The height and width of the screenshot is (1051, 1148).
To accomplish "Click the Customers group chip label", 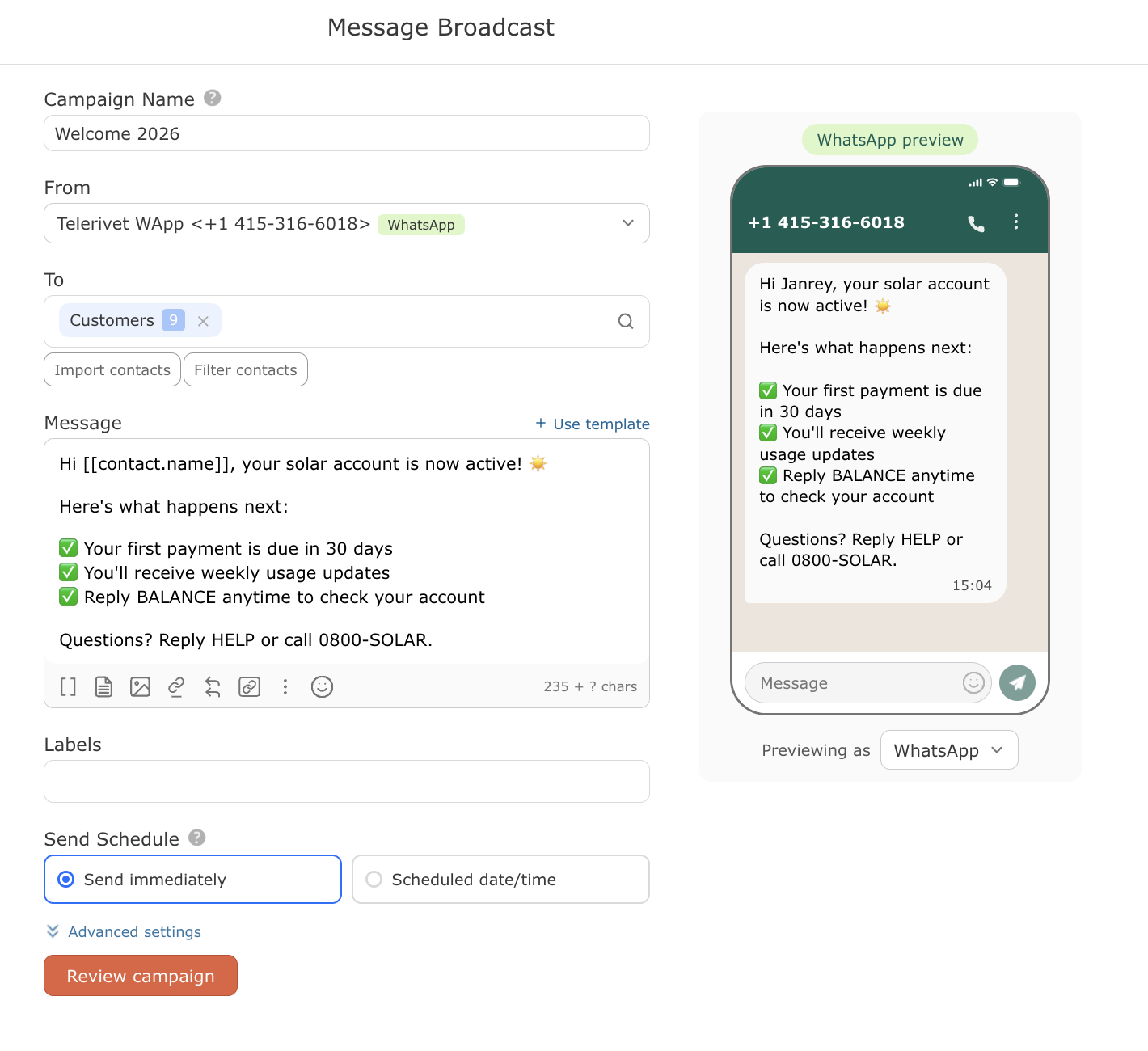I will 112,320.
